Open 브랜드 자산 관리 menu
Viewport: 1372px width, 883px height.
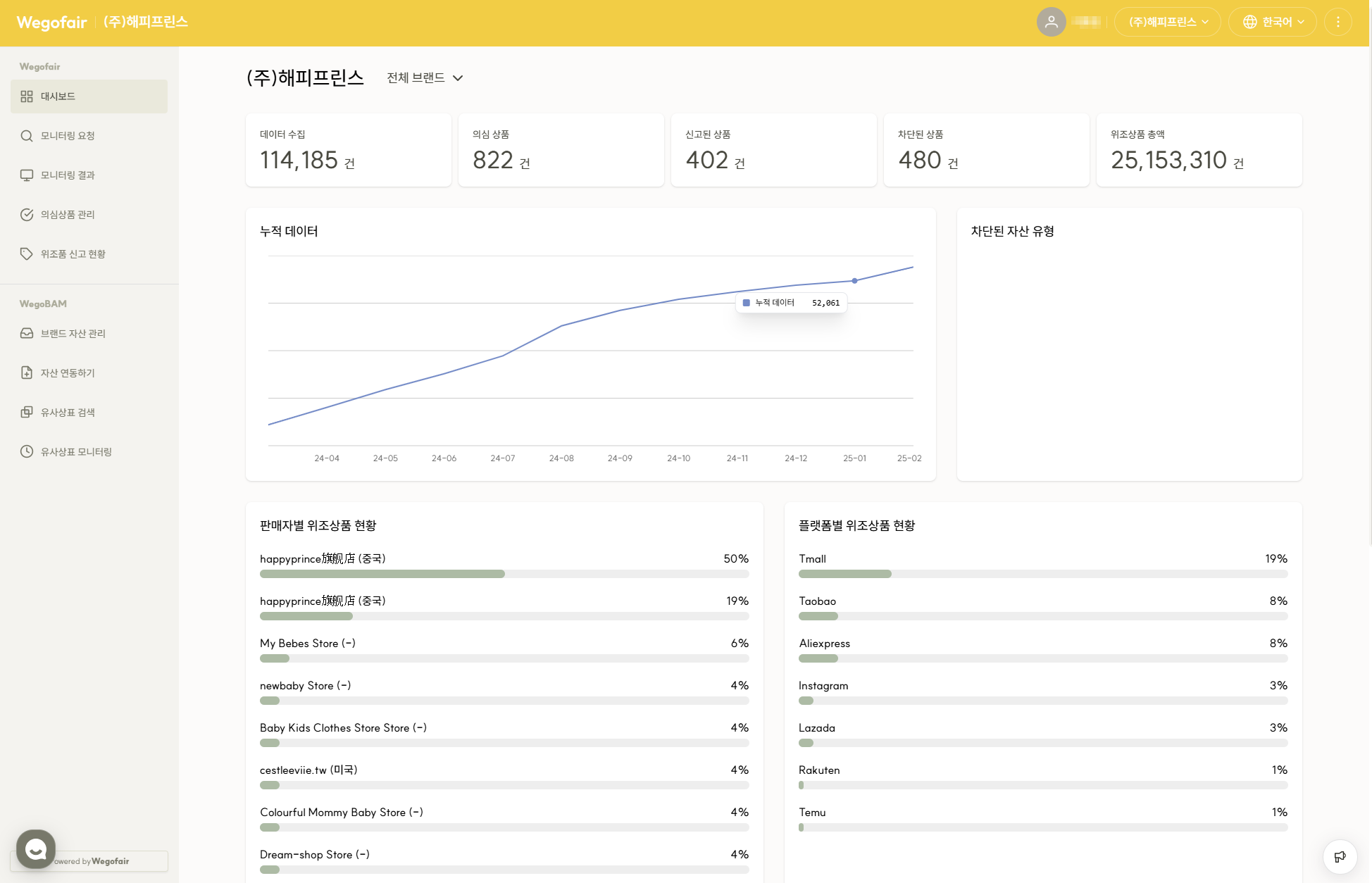point(89,334)
